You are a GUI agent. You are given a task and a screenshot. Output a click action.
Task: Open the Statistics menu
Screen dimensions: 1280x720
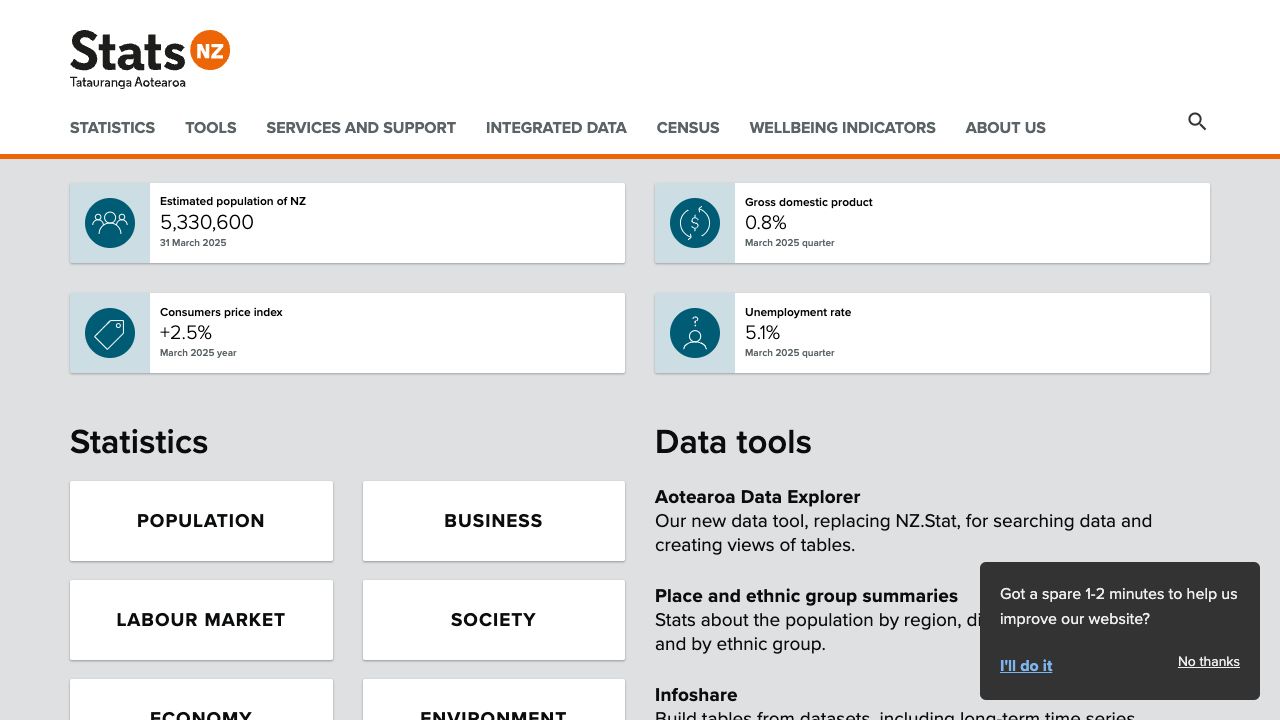[x=112, y=128]
